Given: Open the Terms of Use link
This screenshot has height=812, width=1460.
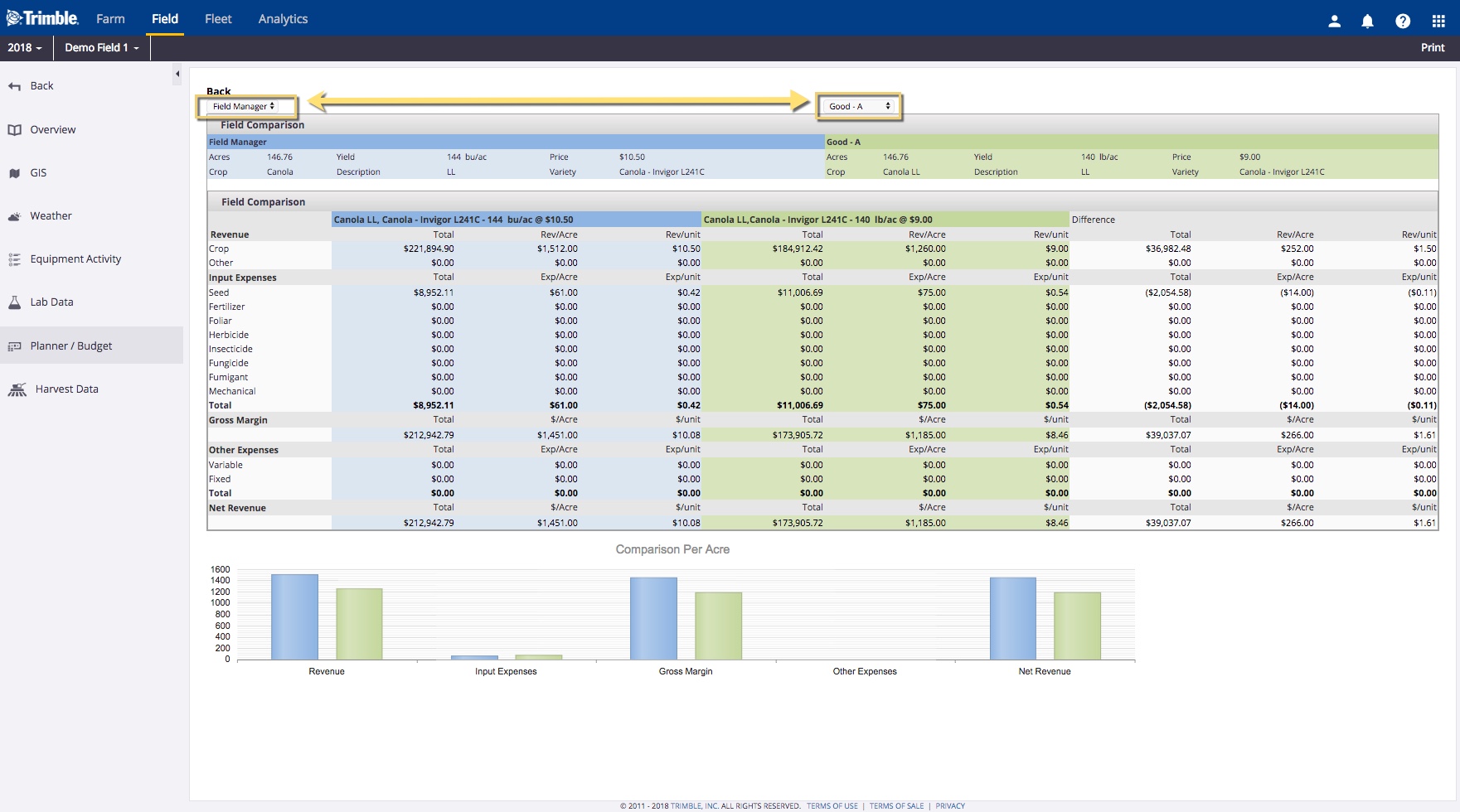Looking at the screenshot, I should [832, 805].
